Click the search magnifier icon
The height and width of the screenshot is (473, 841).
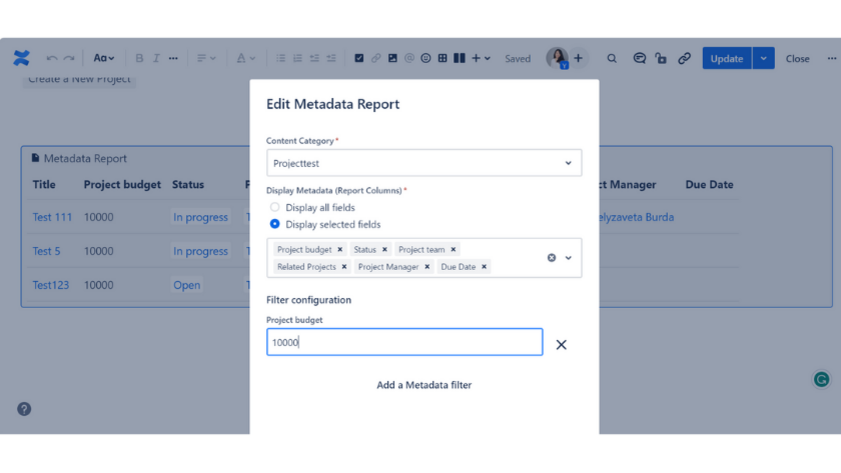pyautogui.click(x=612, y=58)
